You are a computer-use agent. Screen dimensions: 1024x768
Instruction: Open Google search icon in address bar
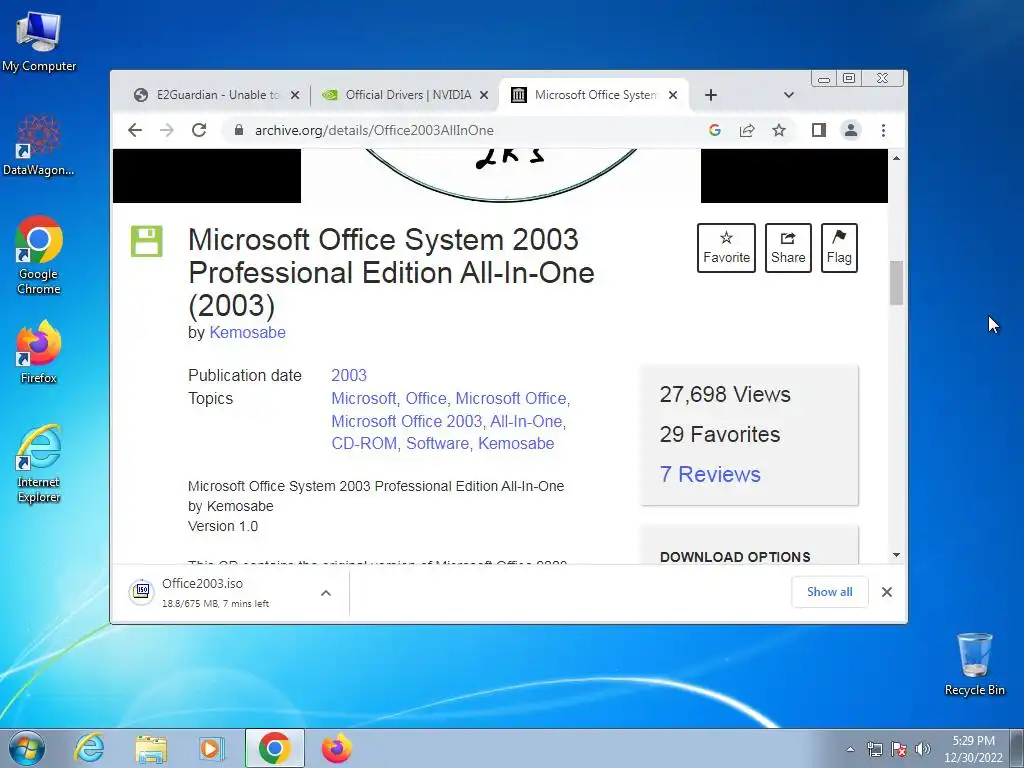[714, 130]
